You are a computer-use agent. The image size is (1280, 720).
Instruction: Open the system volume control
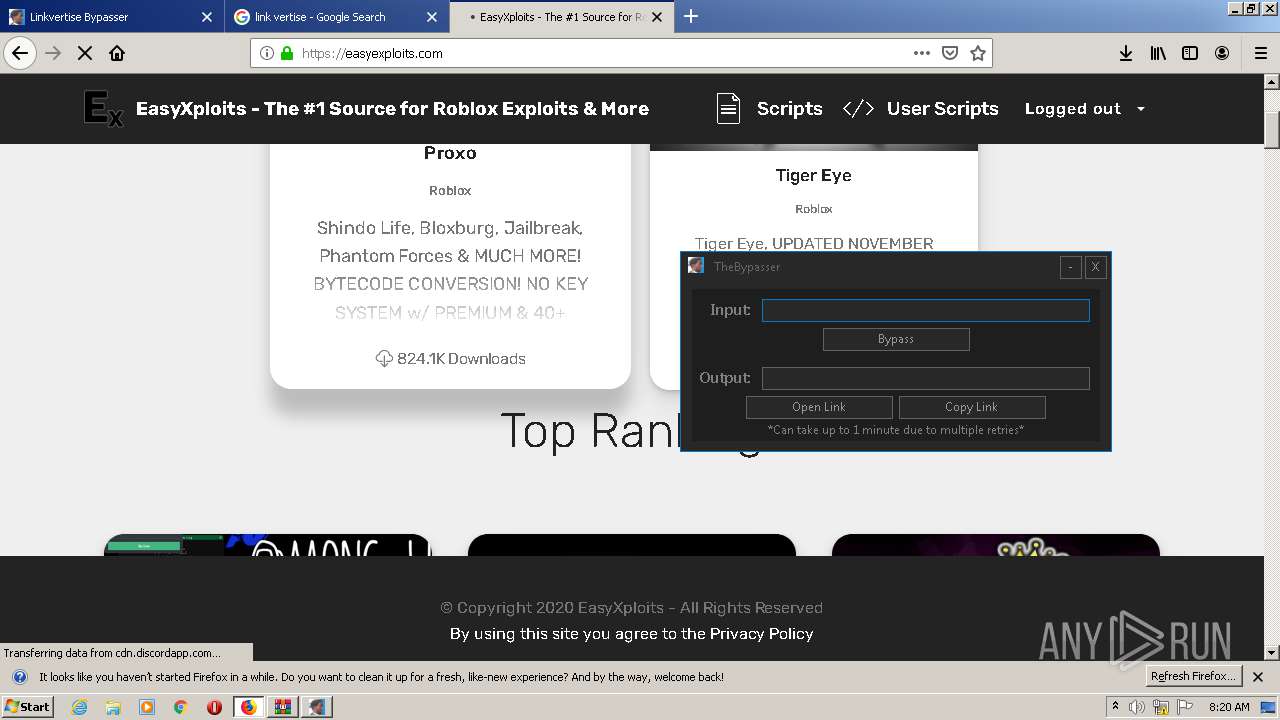tap(1137, 707)
